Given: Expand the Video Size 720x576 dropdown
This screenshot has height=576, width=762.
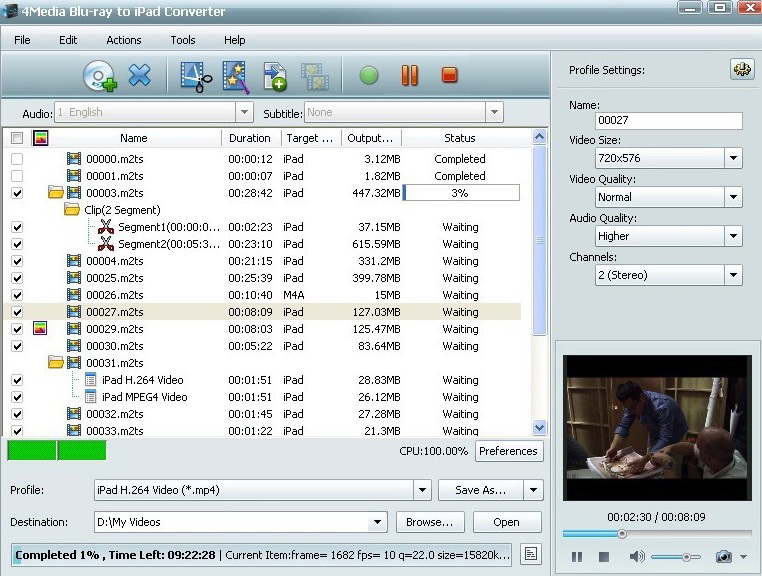Looking at the screenshot, I should coord(733,159).
